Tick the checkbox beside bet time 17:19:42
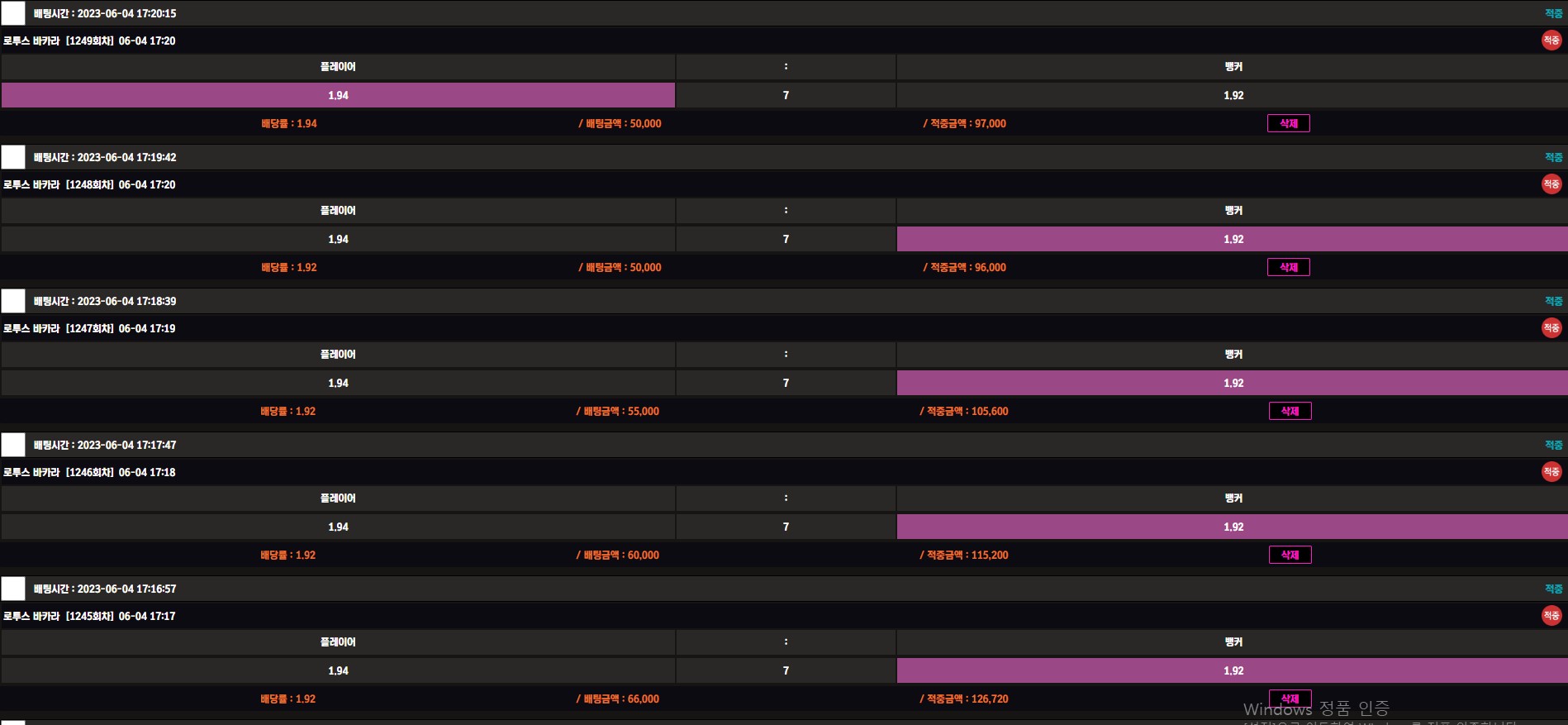The image size is (1568, 725). [13, 157]
